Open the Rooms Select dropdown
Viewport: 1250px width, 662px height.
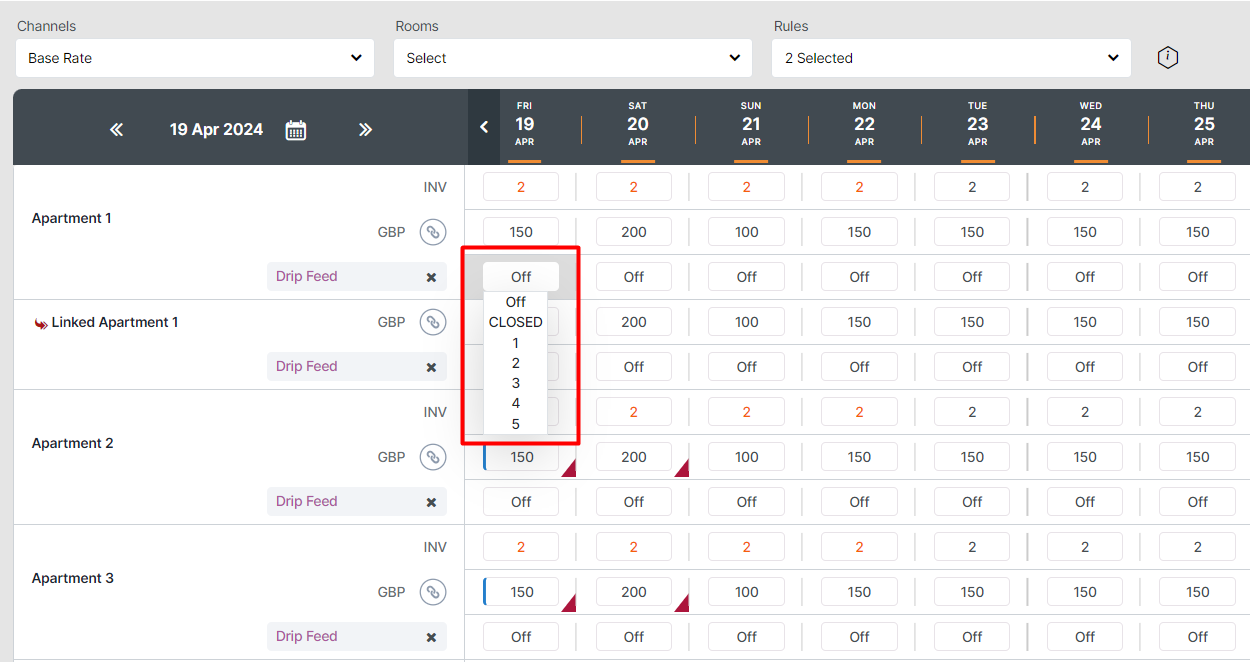(573, 58)
